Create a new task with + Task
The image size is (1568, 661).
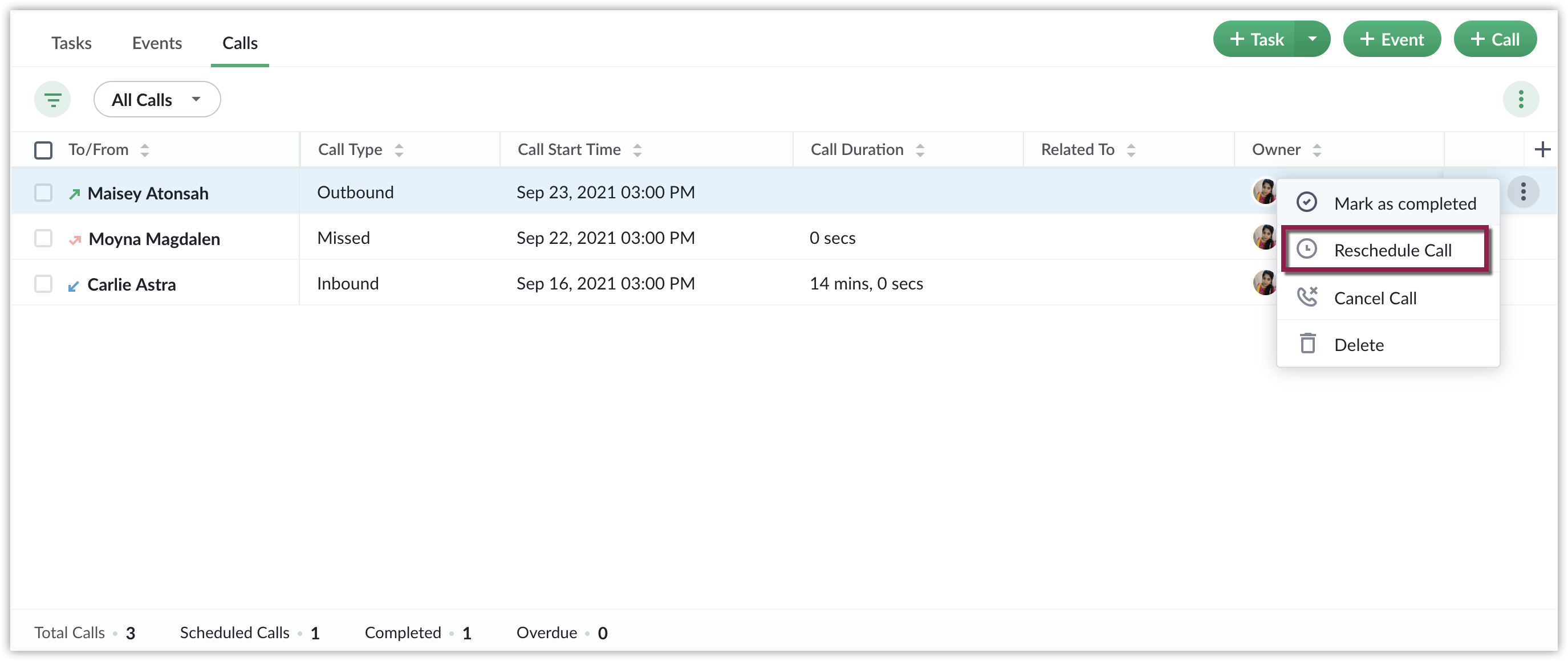point(1254,39)
